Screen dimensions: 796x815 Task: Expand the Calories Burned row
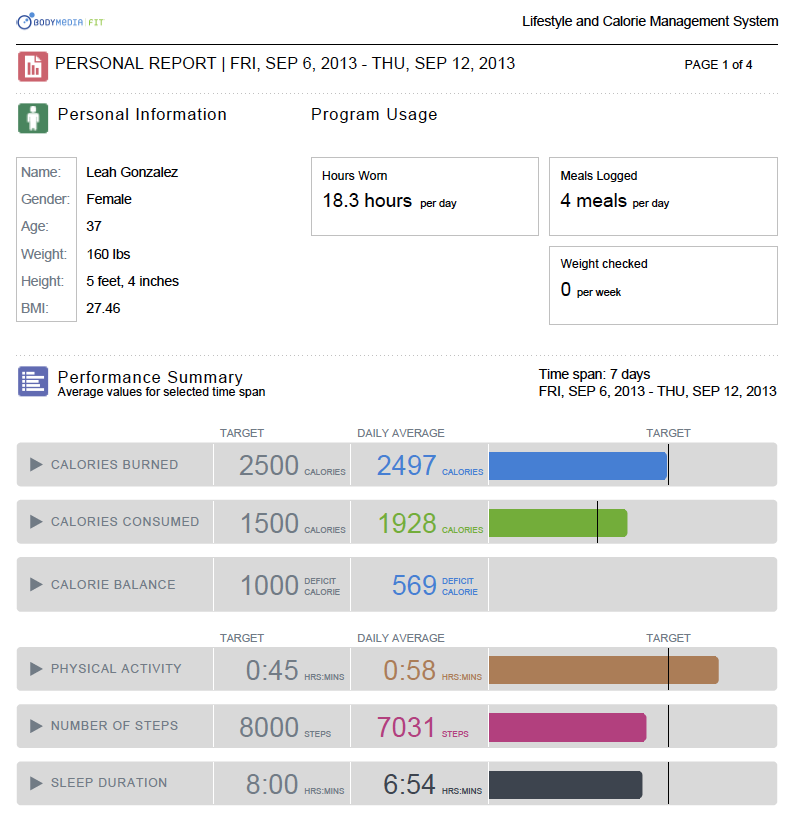(36, 465)
